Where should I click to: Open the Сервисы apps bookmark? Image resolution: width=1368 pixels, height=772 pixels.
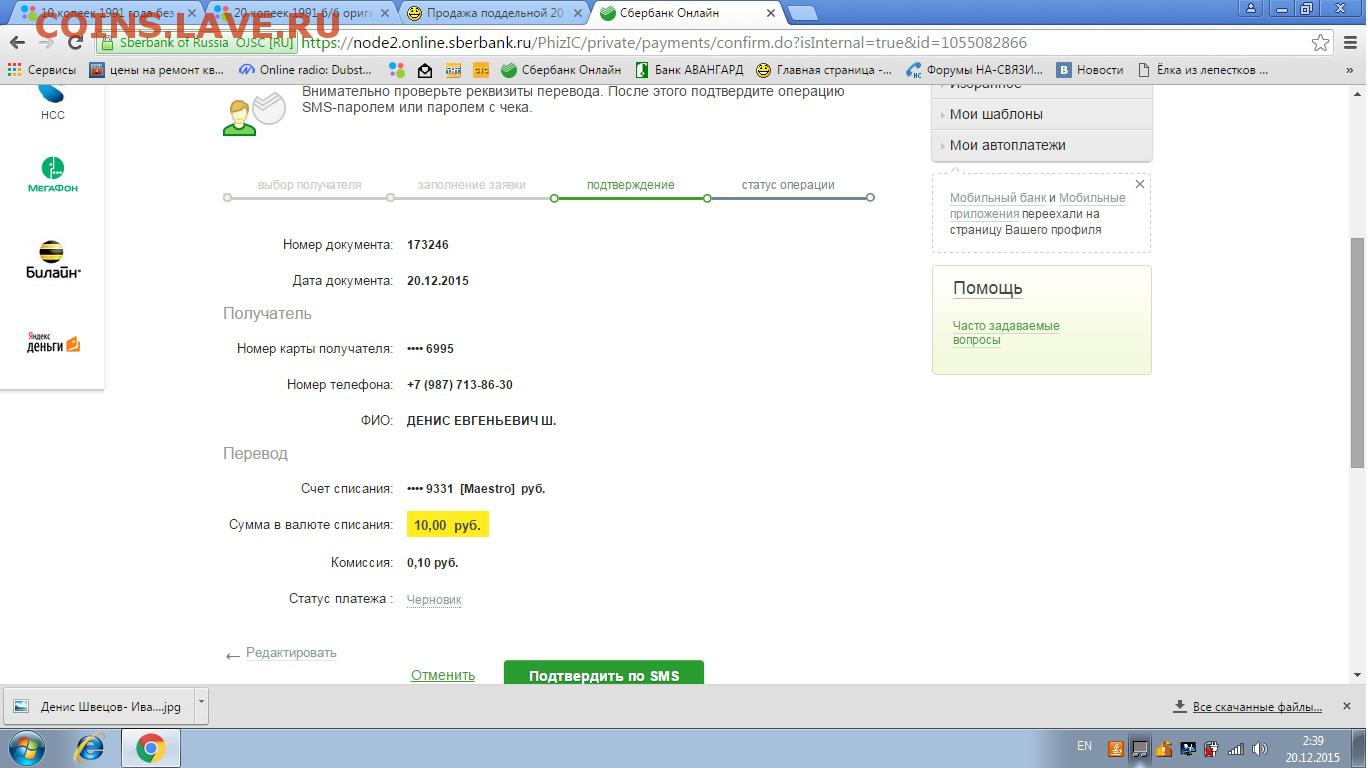(x=42, y=70)
